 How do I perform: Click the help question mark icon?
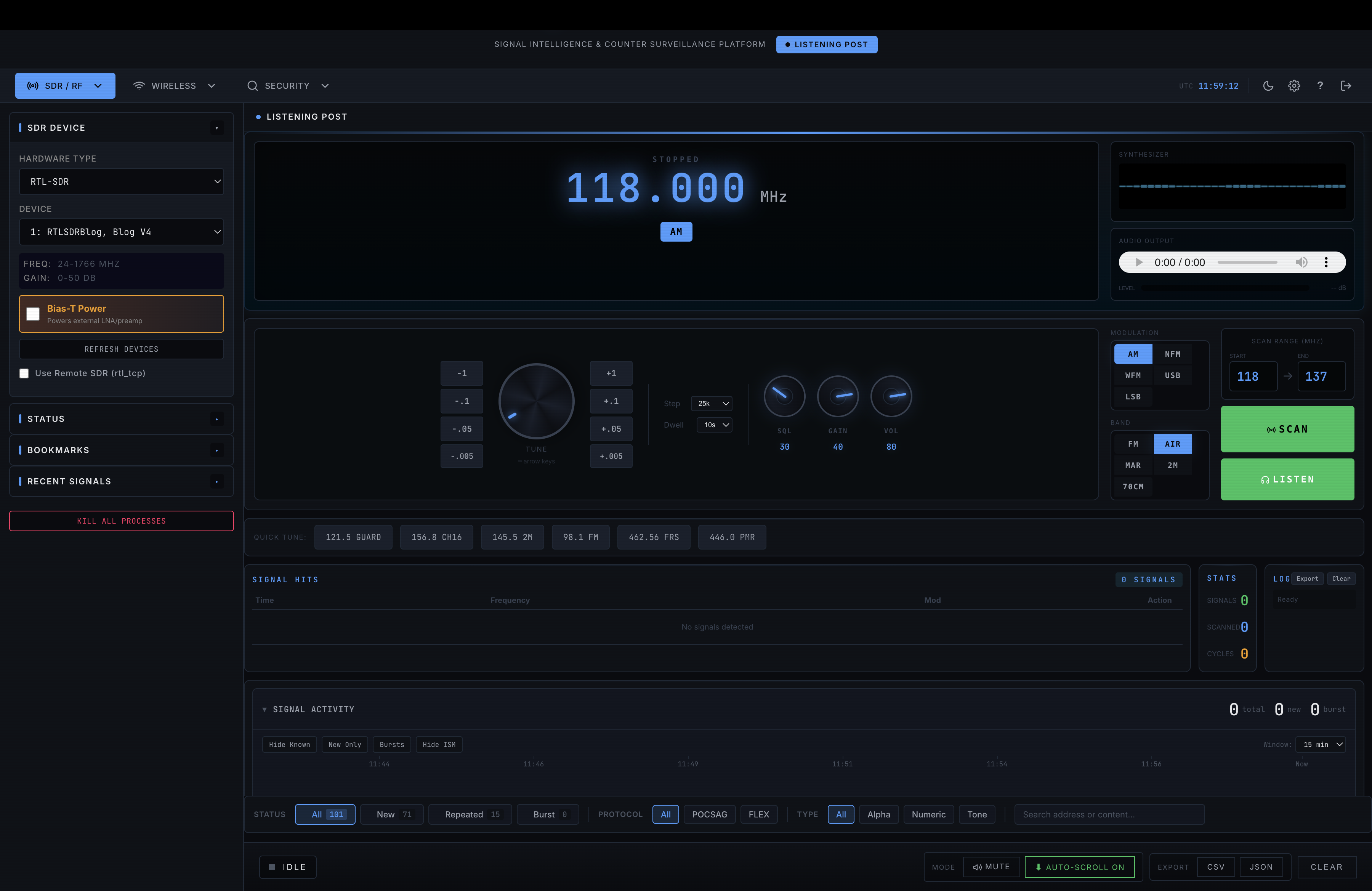(x=1320, y=86)
